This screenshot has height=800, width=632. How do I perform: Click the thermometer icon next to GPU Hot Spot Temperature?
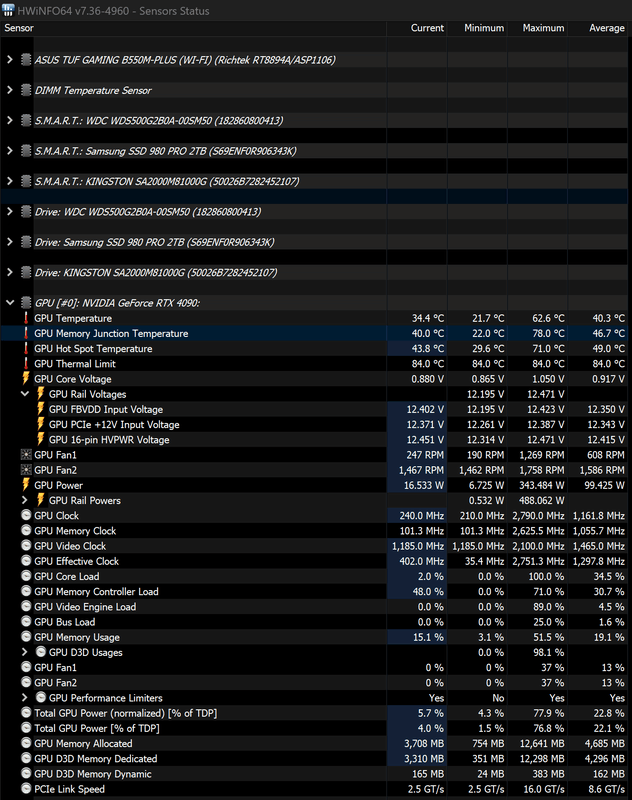[x=26, y=349]
